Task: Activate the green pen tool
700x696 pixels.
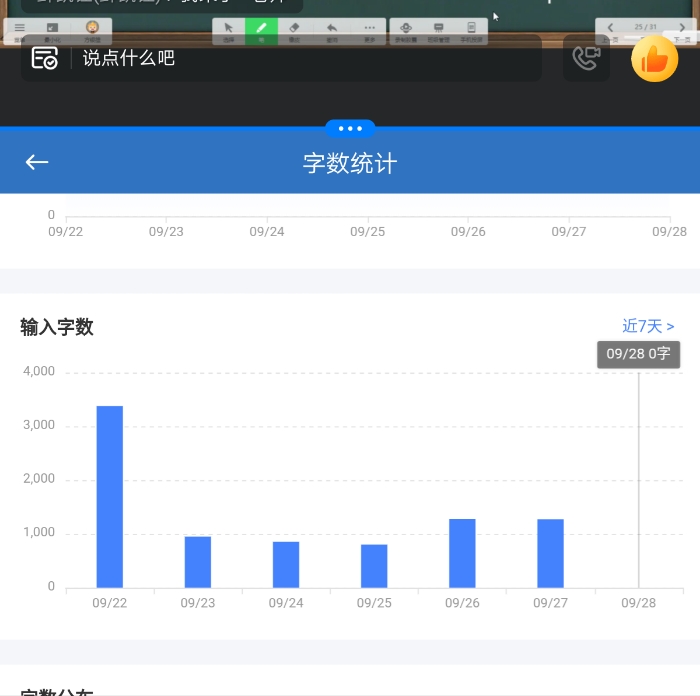Action: (x=261, y=30)
